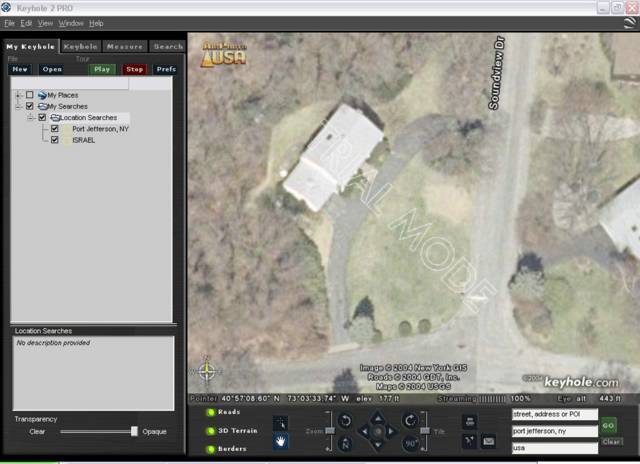Click the center of the navigation pad
The width and height of the screenshot is (640, 464).
tap(378, 431)
